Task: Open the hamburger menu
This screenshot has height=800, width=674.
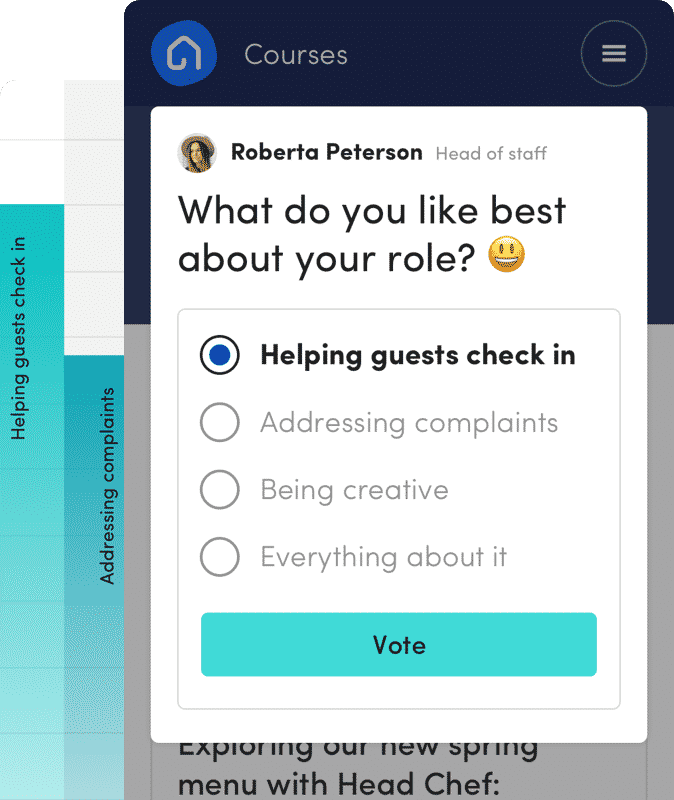Action: point(614,53)
